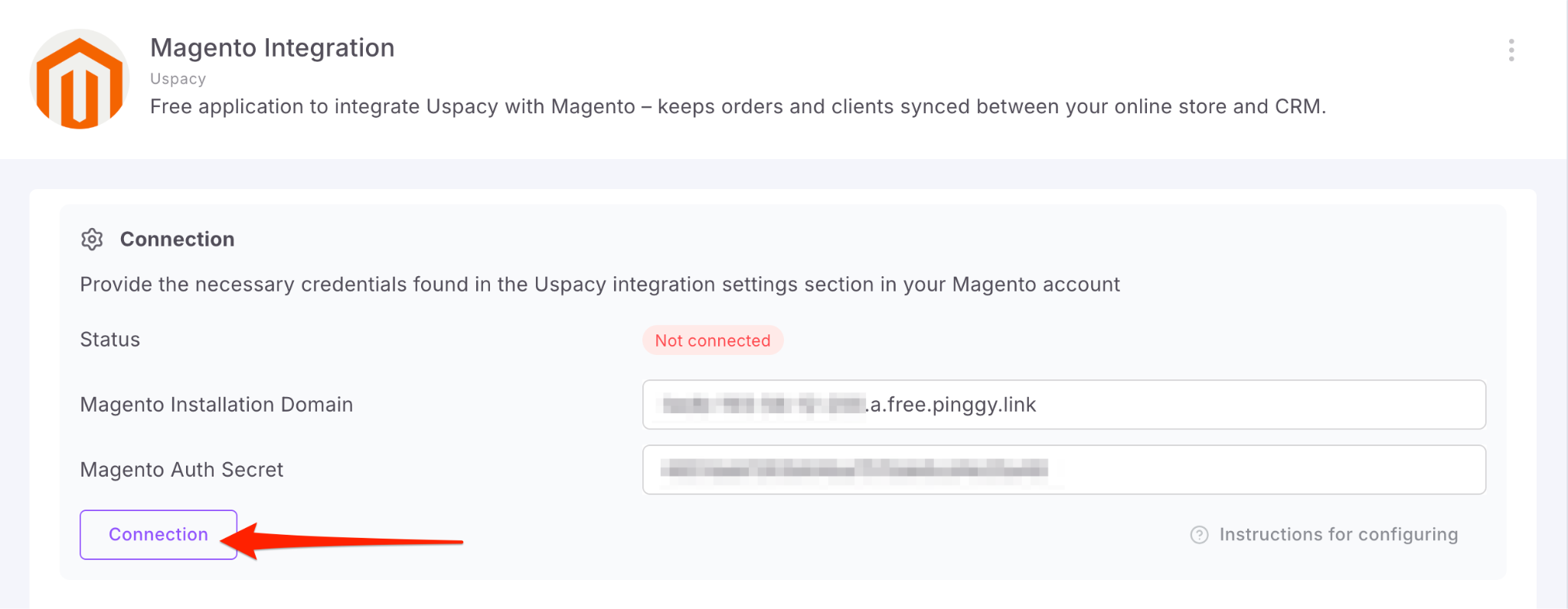Screen dimensions: 1568x609
Task: Click the question mark help icon
Action: [1199, 535]
